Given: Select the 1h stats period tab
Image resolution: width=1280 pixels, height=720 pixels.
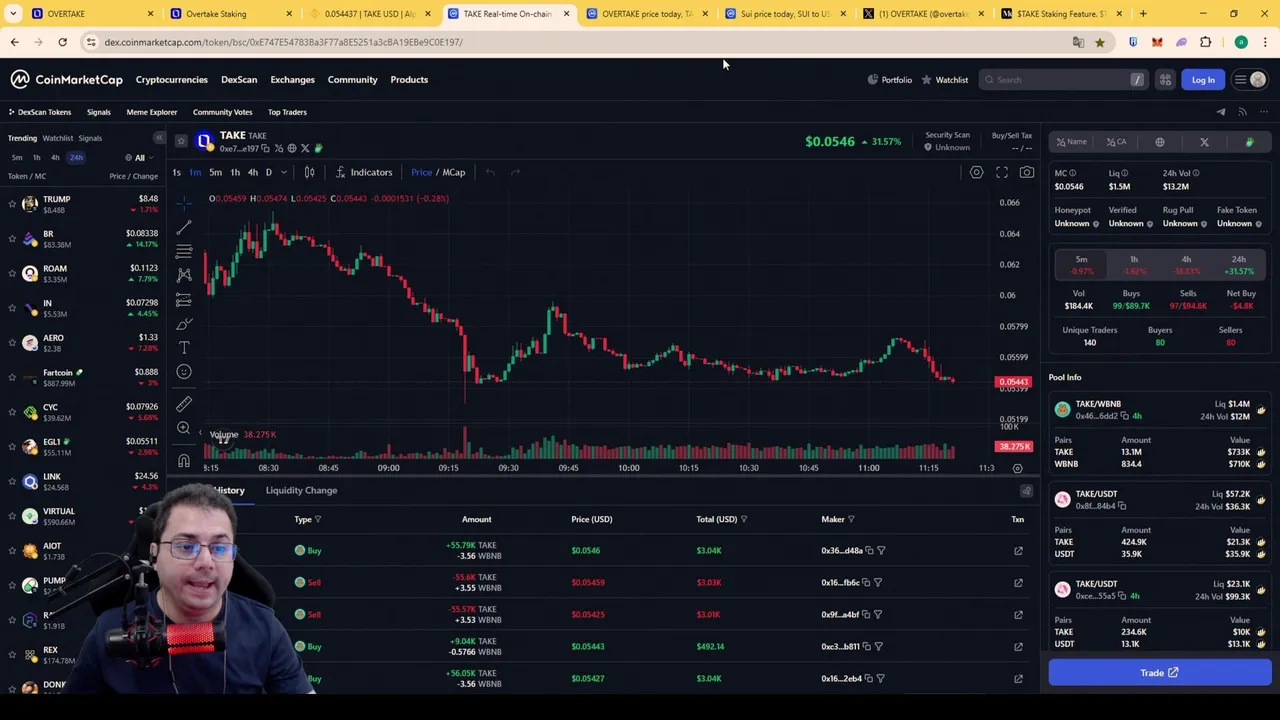Looking at the screenshot, I should coord(1134,265).
